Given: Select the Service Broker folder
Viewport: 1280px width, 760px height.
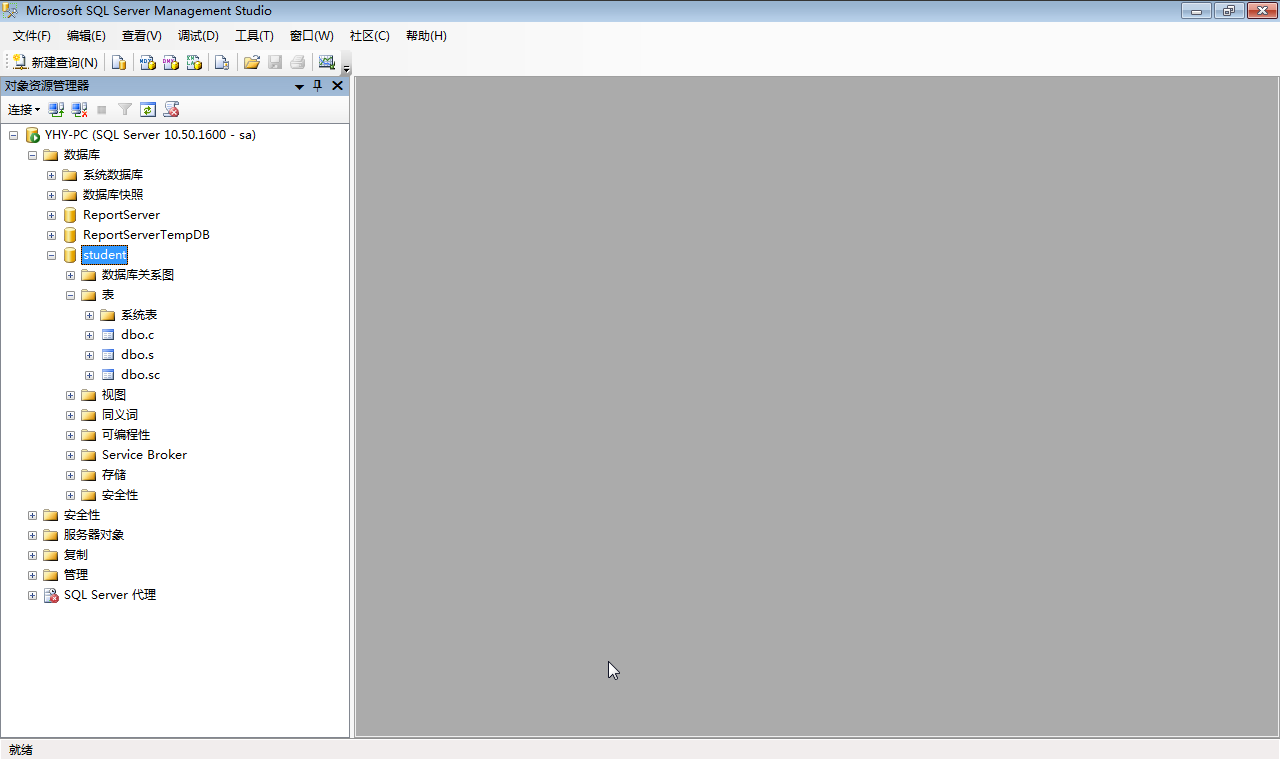Looking at the screenshot, I should click(x=144, y=455).
